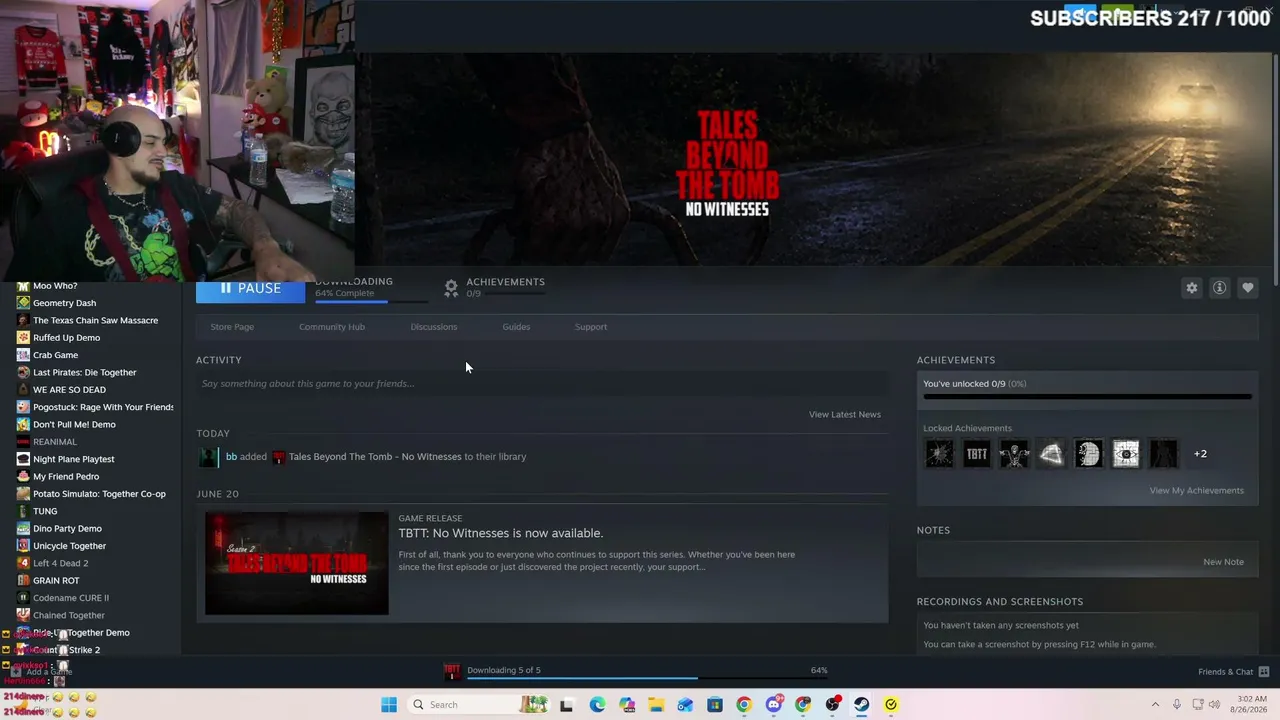Click the achievements progress bar
The height and width of the screenshot is (720, 1280).
coord(1087,397)
